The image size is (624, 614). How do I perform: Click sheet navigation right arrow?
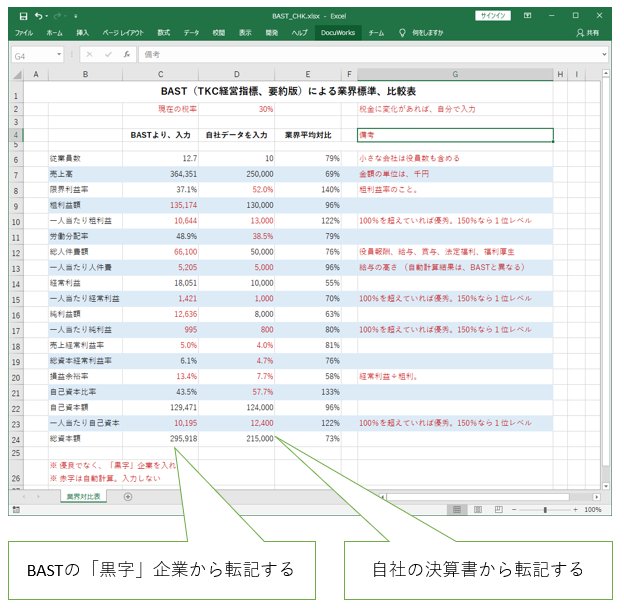(x=39, y=497)
